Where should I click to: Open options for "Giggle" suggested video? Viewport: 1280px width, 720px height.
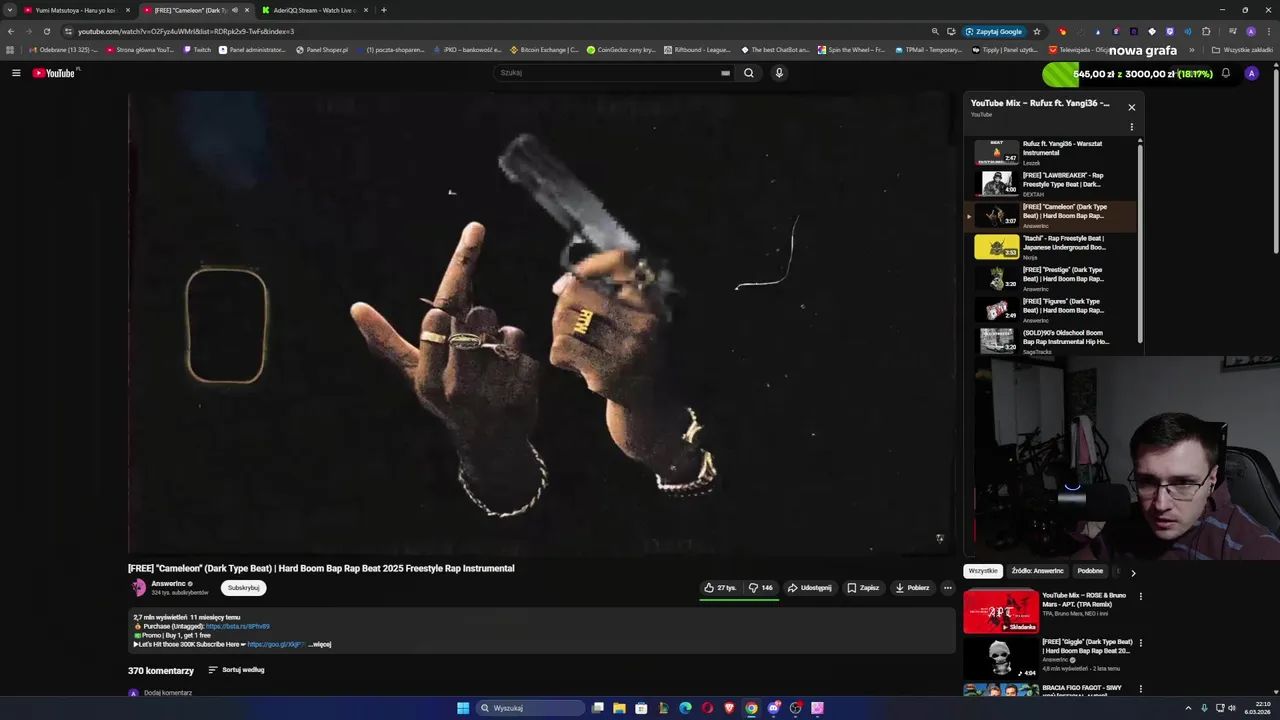tap(1140, 643)
